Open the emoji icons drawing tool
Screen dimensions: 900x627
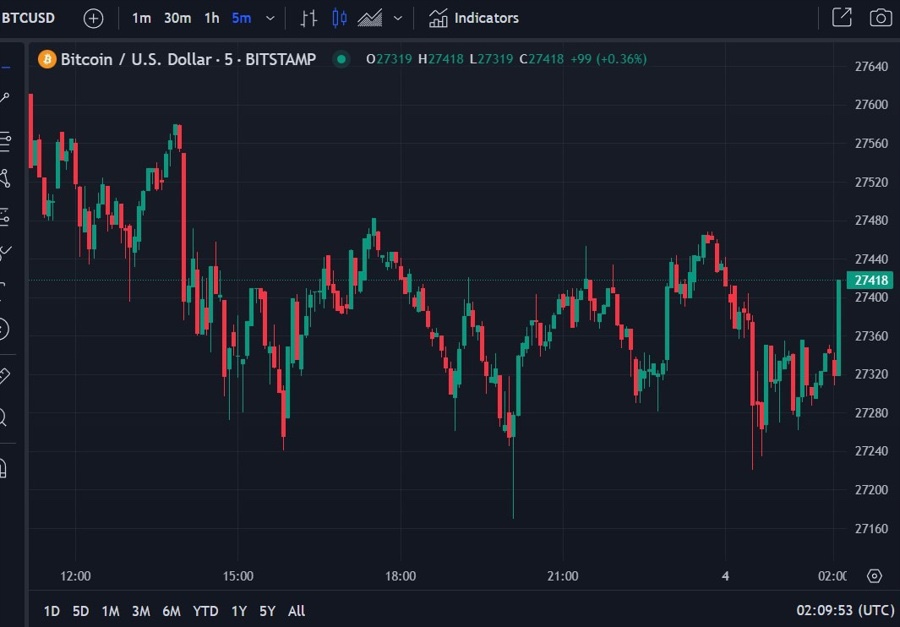click(x=4, y=328)
